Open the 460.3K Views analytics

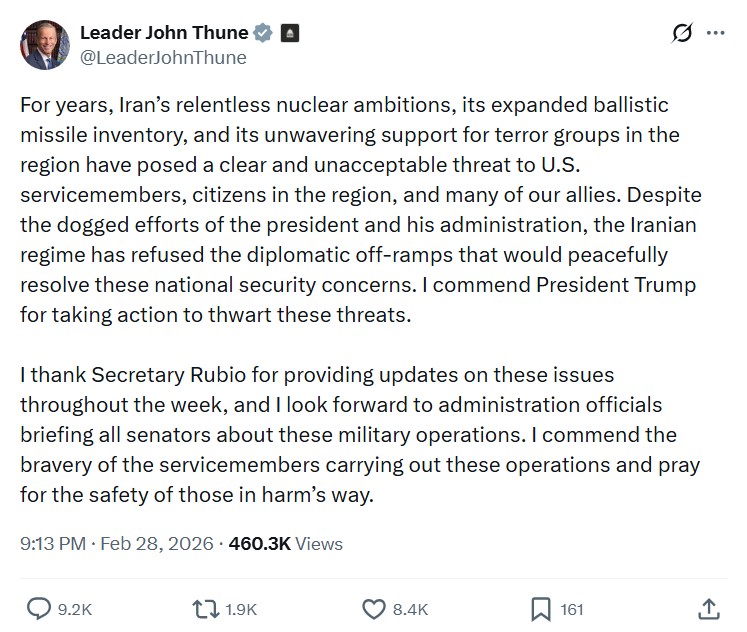point(286,544)
